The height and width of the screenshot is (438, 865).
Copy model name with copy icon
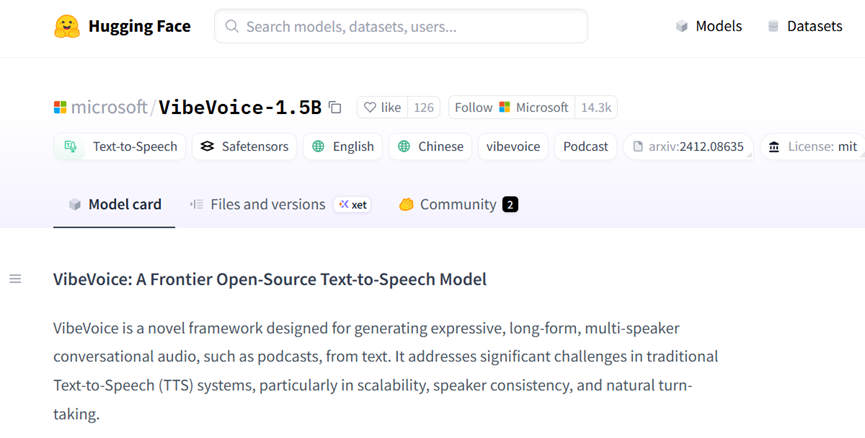tap(335, 107)
